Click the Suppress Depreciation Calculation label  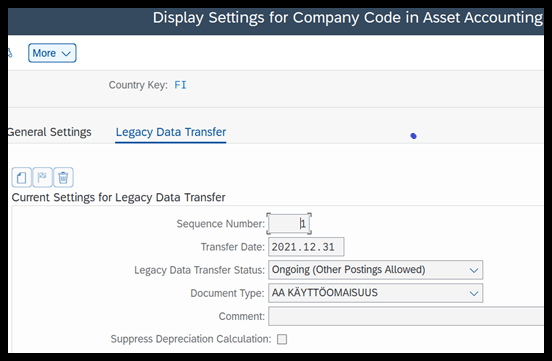[x=191, y=339]
